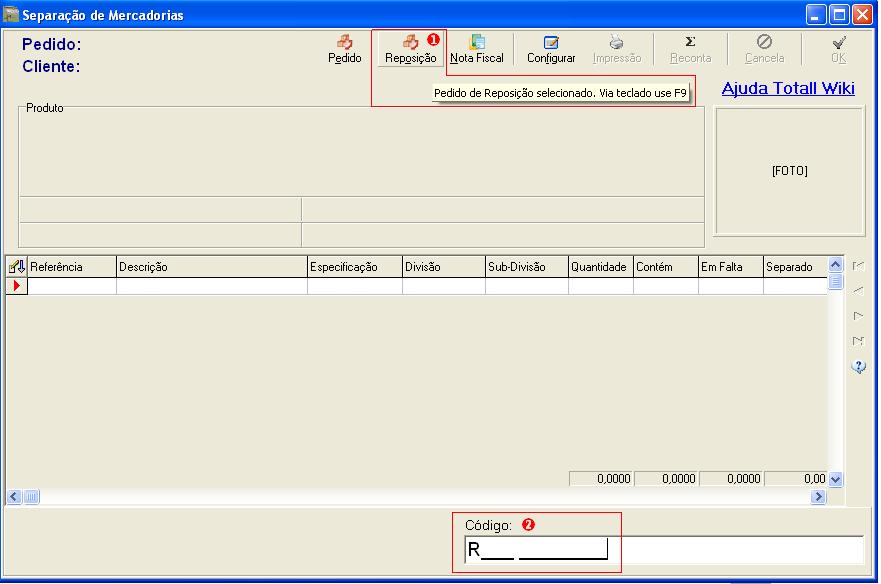Click the Descrição column header
This screenshot has width=881, height=584.
click(212, 267)
